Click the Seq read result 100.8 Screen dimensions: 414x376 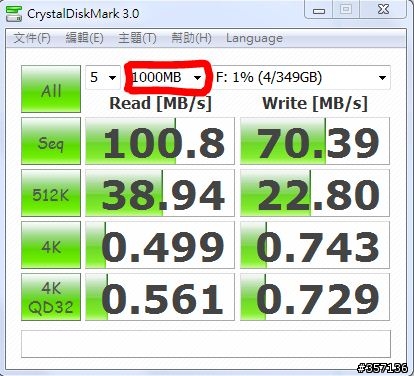[160, 141]
